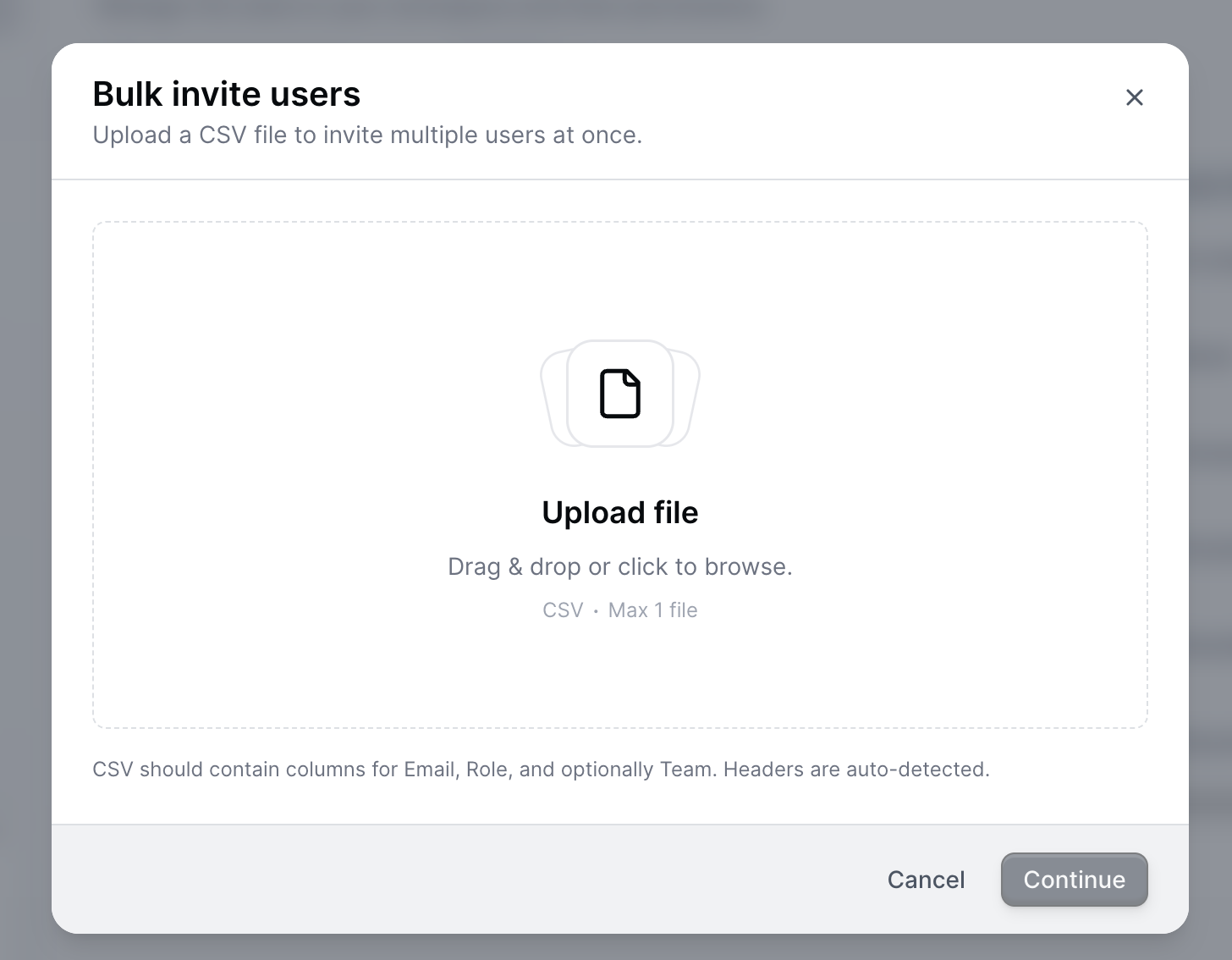Dismiss the dialog with Cancel
Image resolution: width=1232 pixels, height=960 pixels.
pyautogui.click(x=926, y=880)
